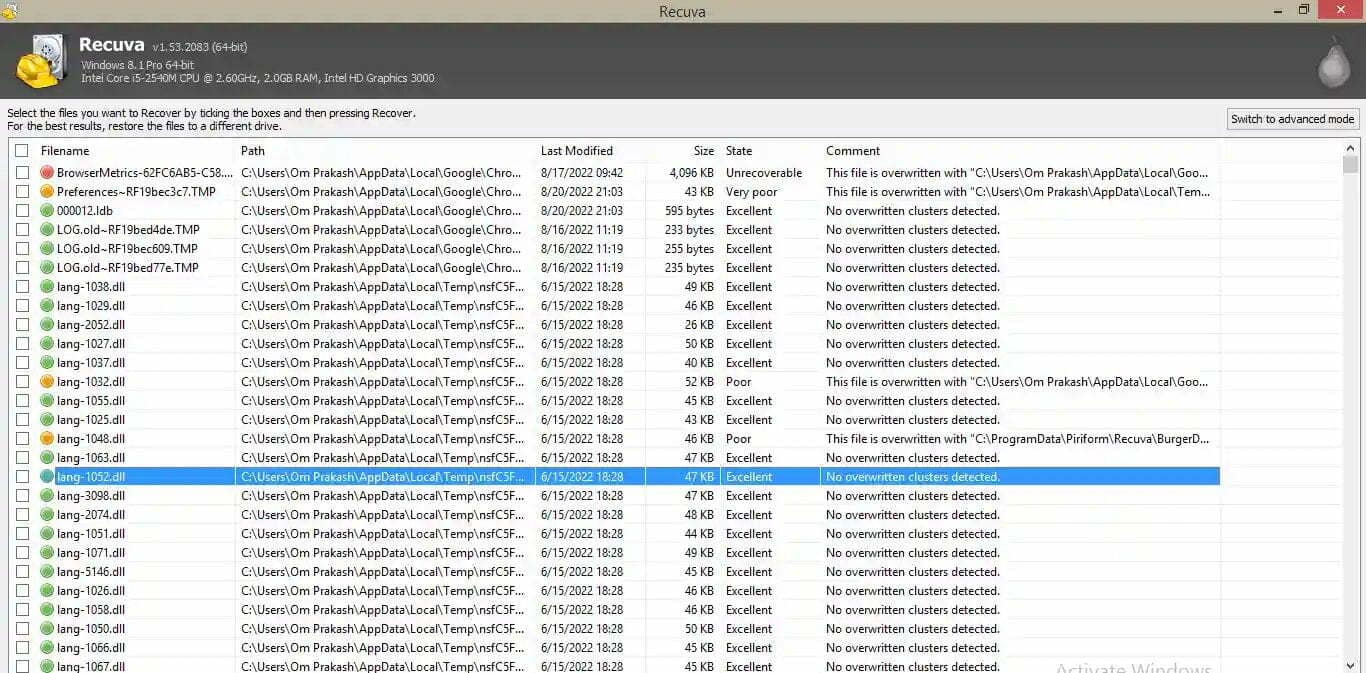The image size is (1366, 673).
Task: Open the Recuva title bar system icon
Action: [x=10, y=11]
